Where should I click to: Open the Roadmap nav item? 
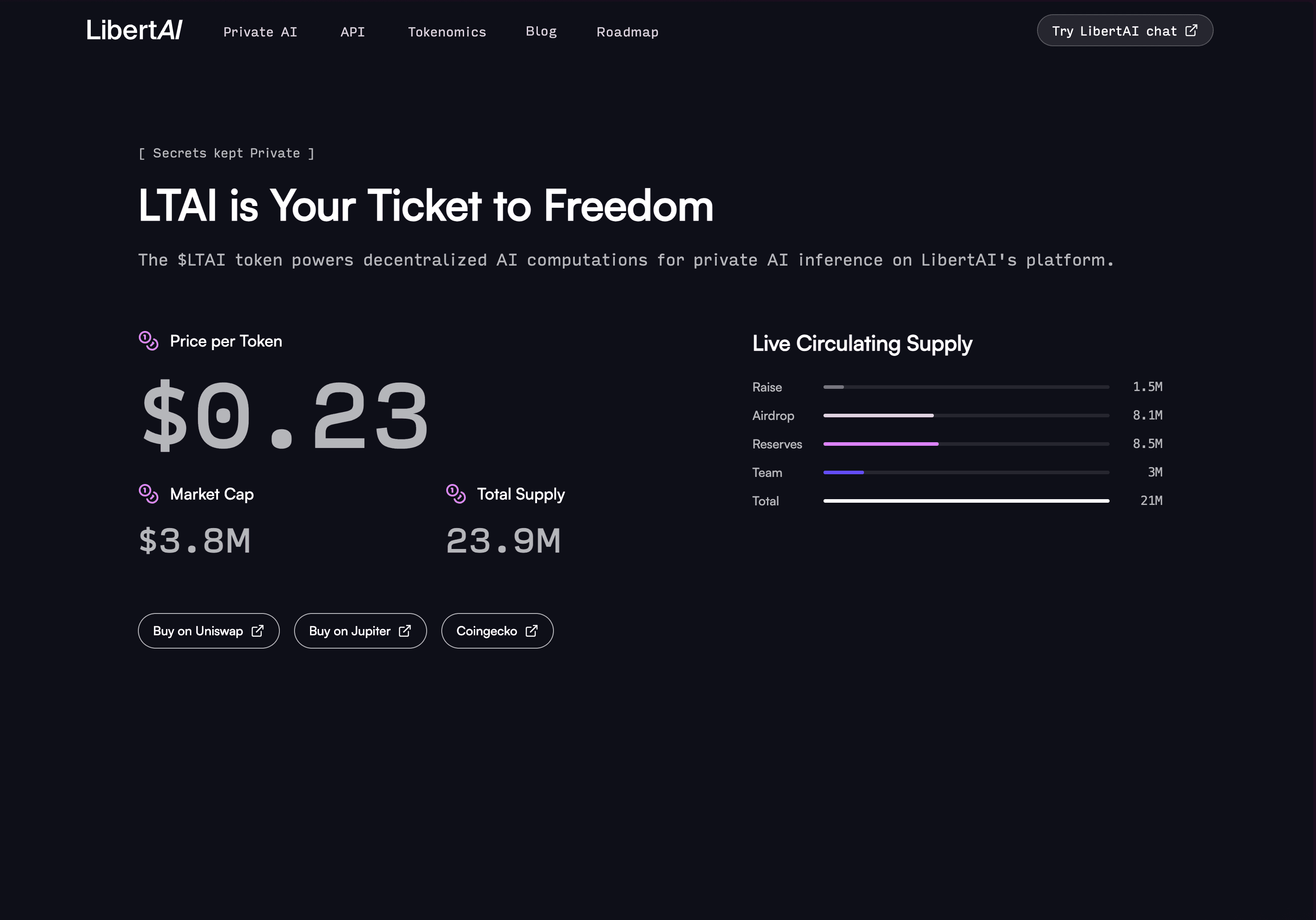pos(628,32)
